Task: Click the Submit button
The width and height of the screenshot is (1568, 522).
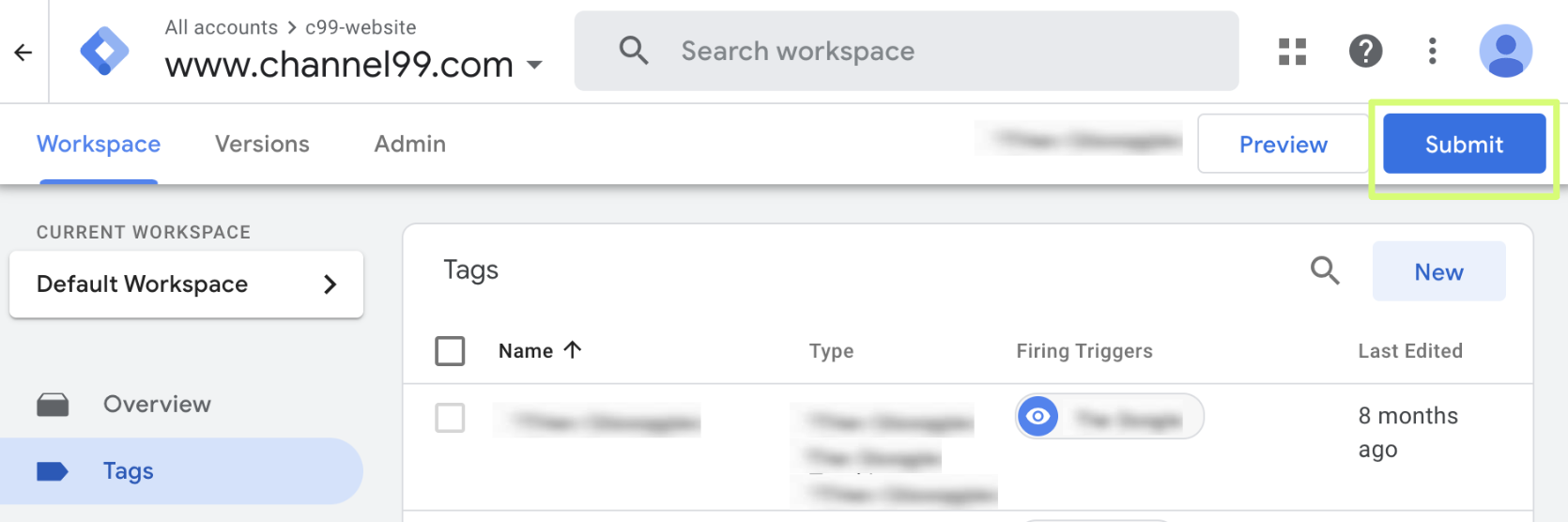Action: tap(1464, 144)
